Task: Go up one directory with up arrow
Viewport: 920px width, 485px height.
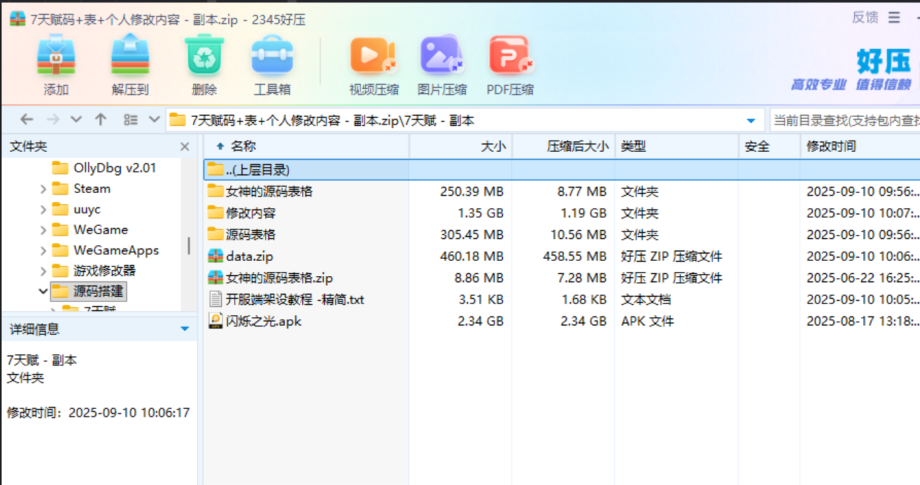Action: tap(101, 120)
